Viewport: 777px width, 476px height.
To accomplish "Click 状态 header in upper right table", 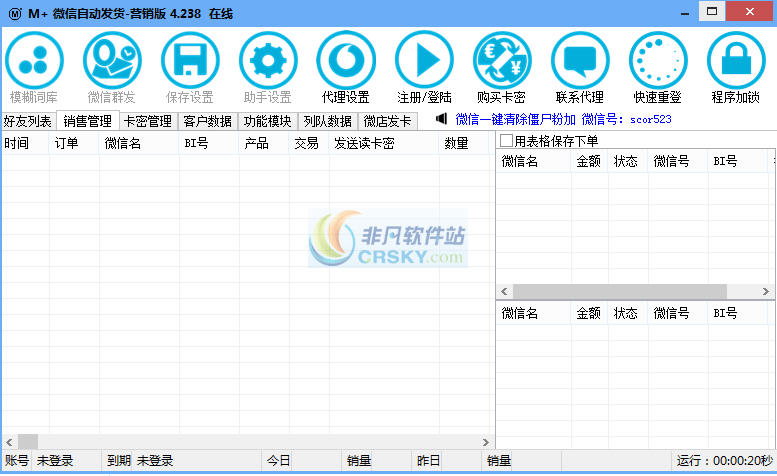I will coord(627,161).
